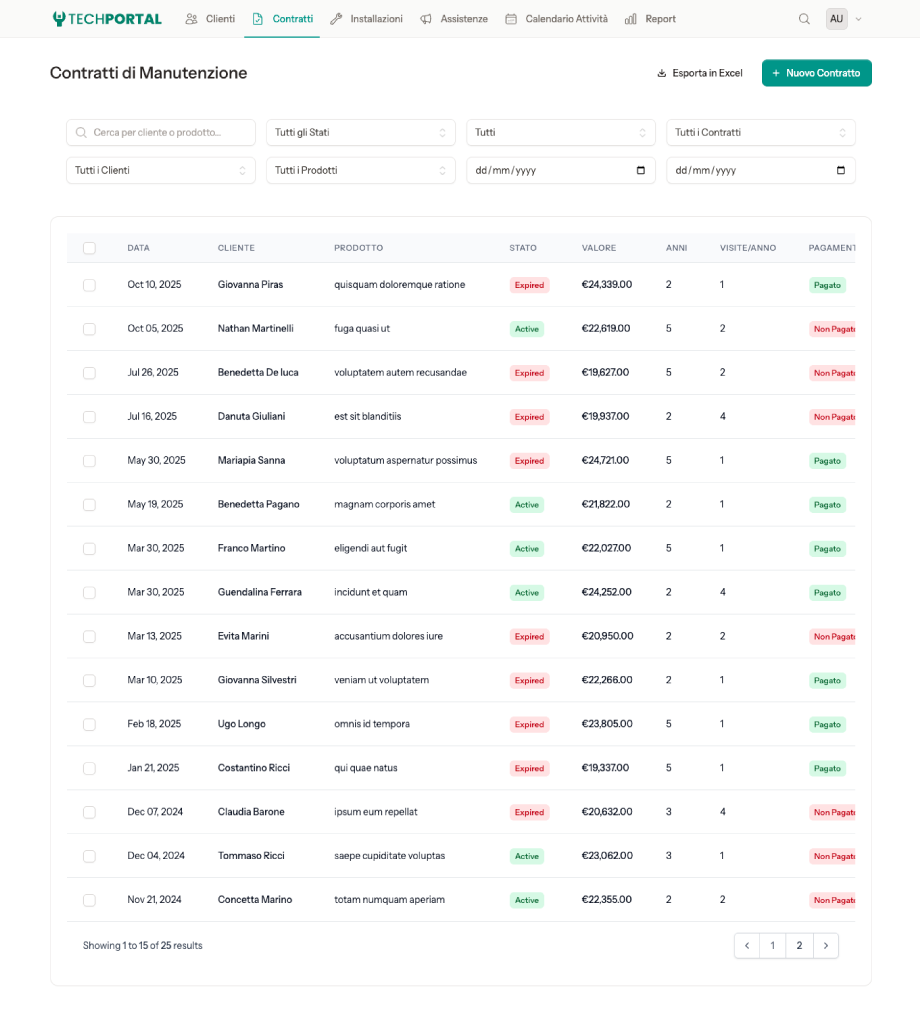This screenshot has width=920, height=1024.
Task: Go to page 2 of results
Action: [799, 945]
